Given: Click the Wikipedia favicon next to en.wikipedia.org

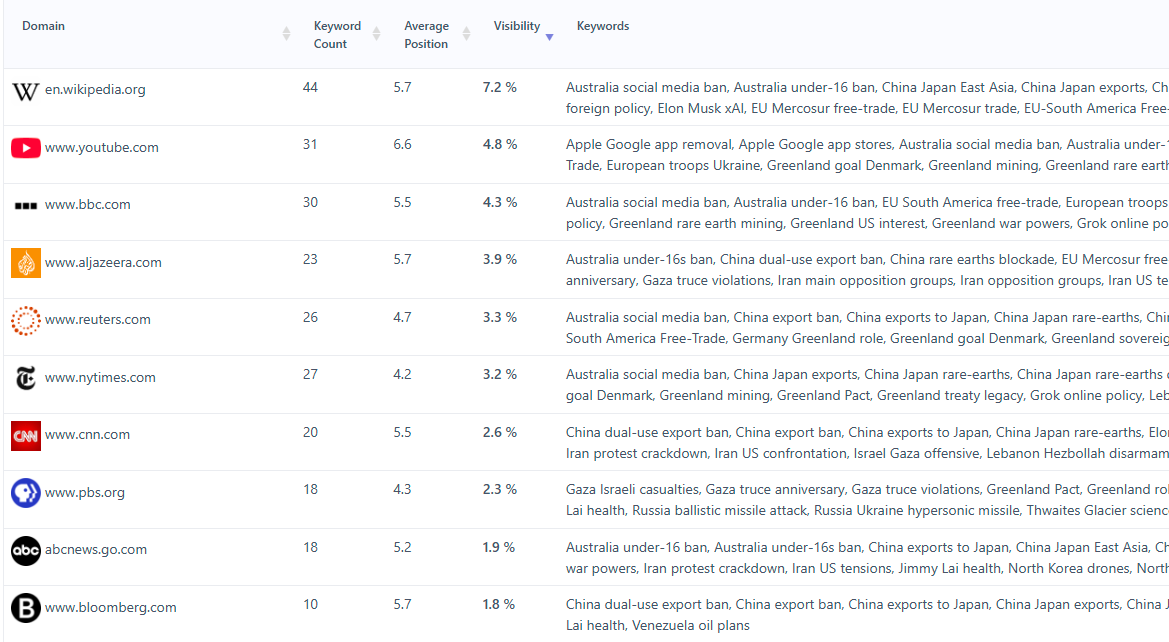Looking at the screenshot, I should 25,88.
